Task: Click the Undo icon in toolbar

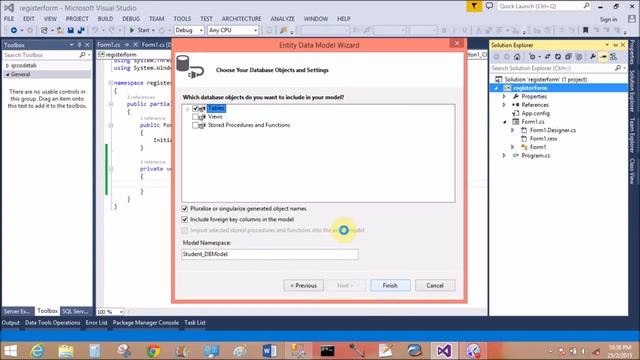Action: 95,30
